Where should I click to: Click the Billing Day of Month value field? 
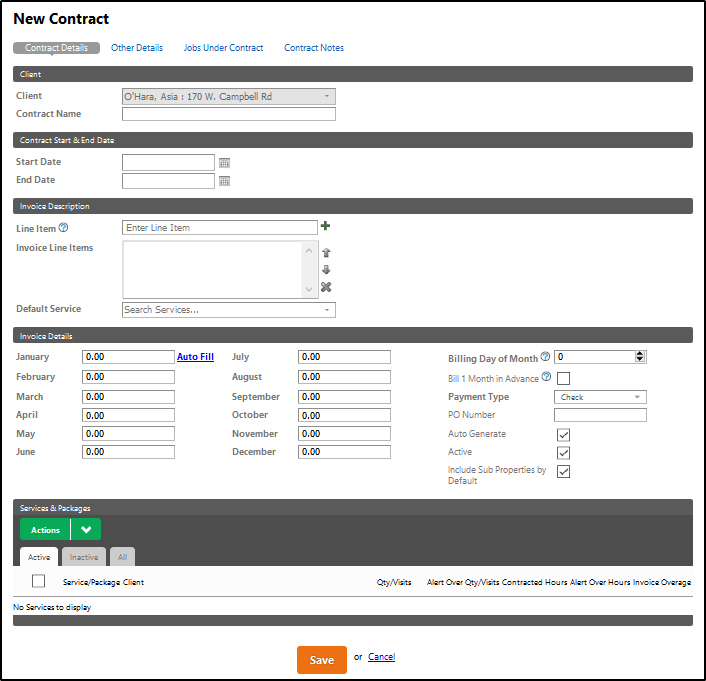click(x=594, y=357)
